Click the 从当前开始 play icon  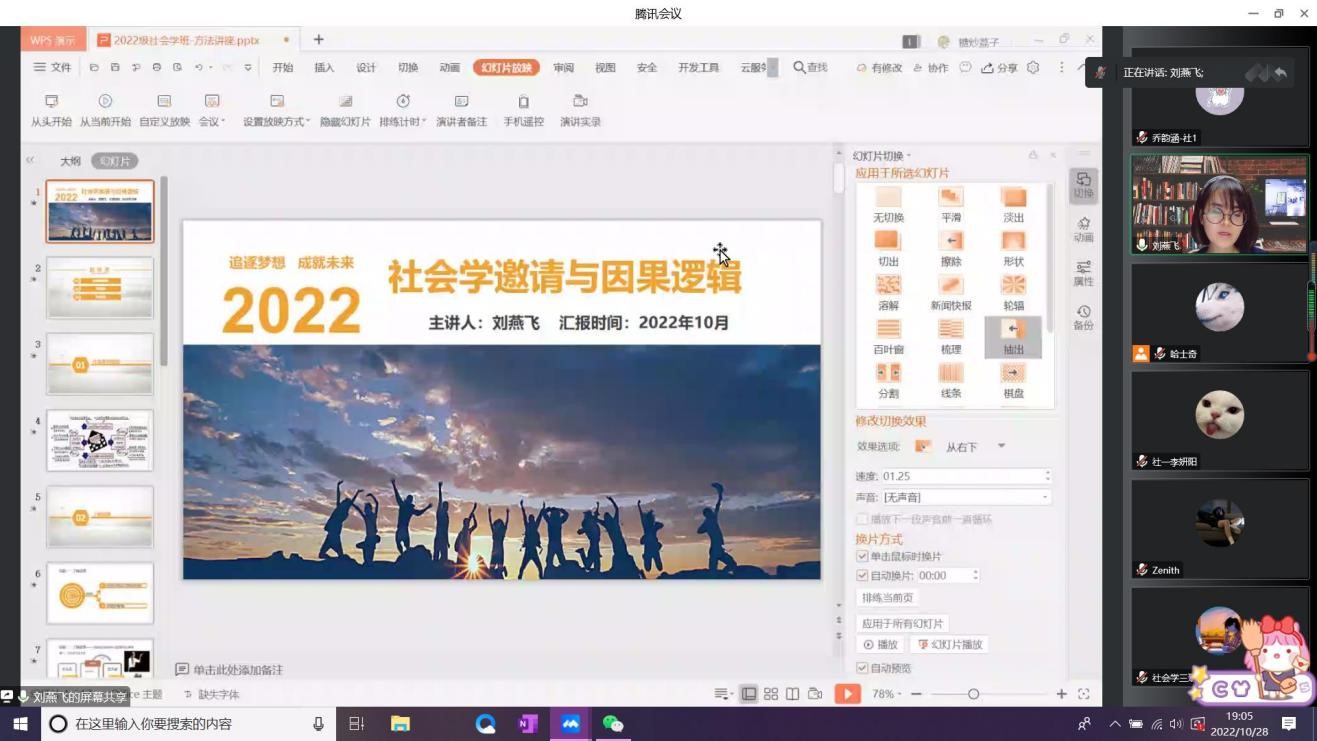click(x=105, y=102)
